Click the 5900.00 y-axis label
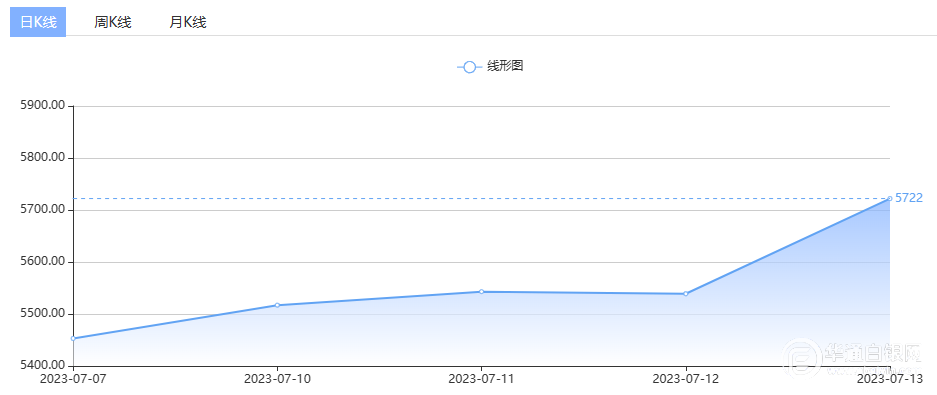Viewport: 937px width, 395px height. point(42,106)
